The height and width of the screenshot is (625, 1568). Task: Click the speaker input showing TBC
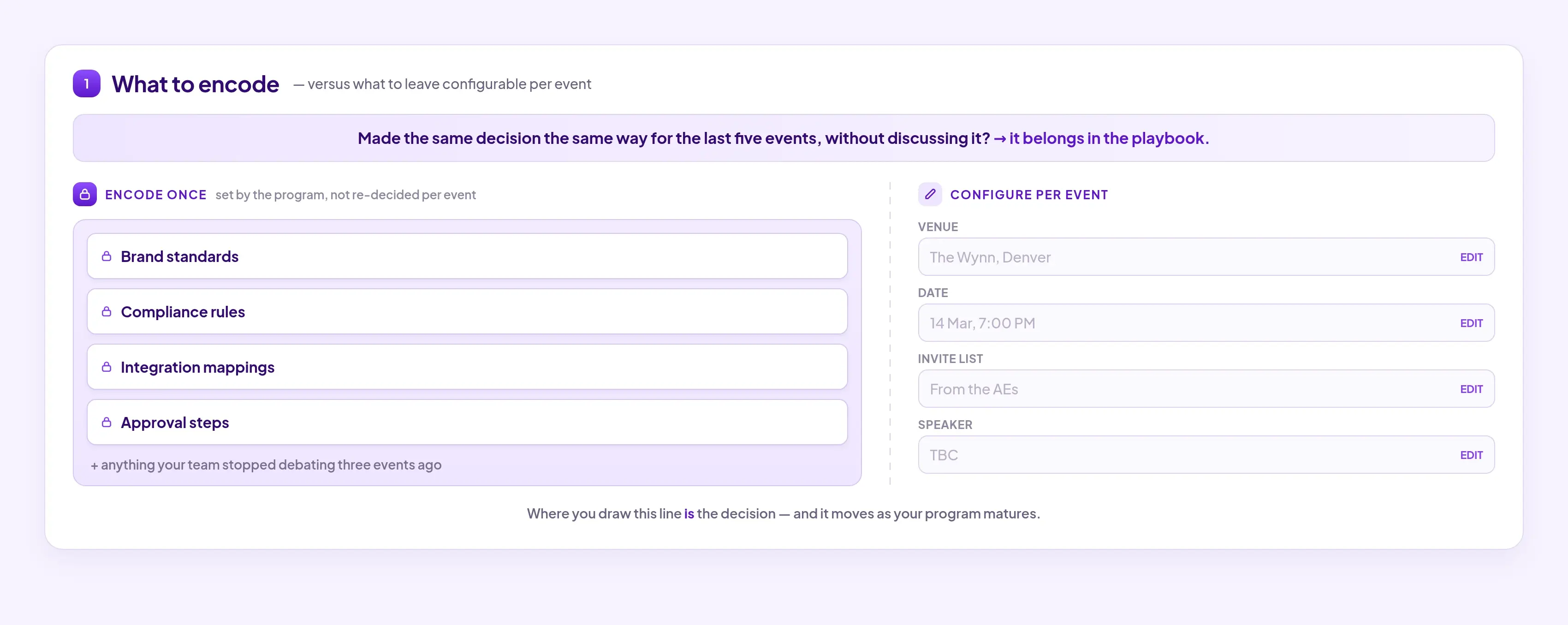click(x=1206, y=455)
